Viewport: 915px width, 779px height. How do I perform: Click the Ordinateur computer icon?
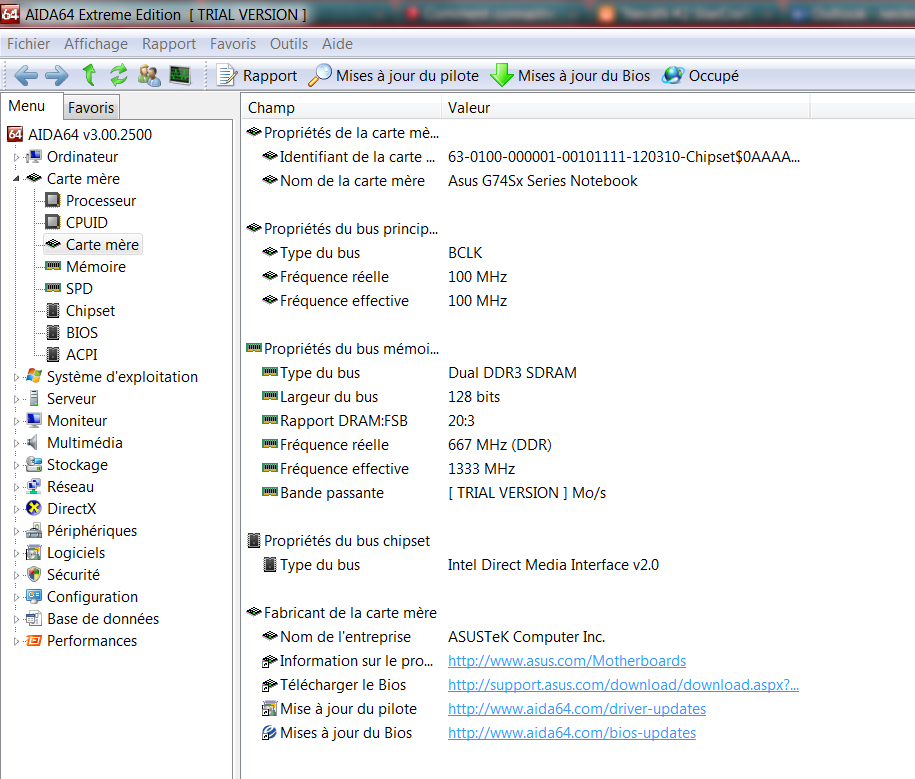pyautogui.click(x=34, y=156)
